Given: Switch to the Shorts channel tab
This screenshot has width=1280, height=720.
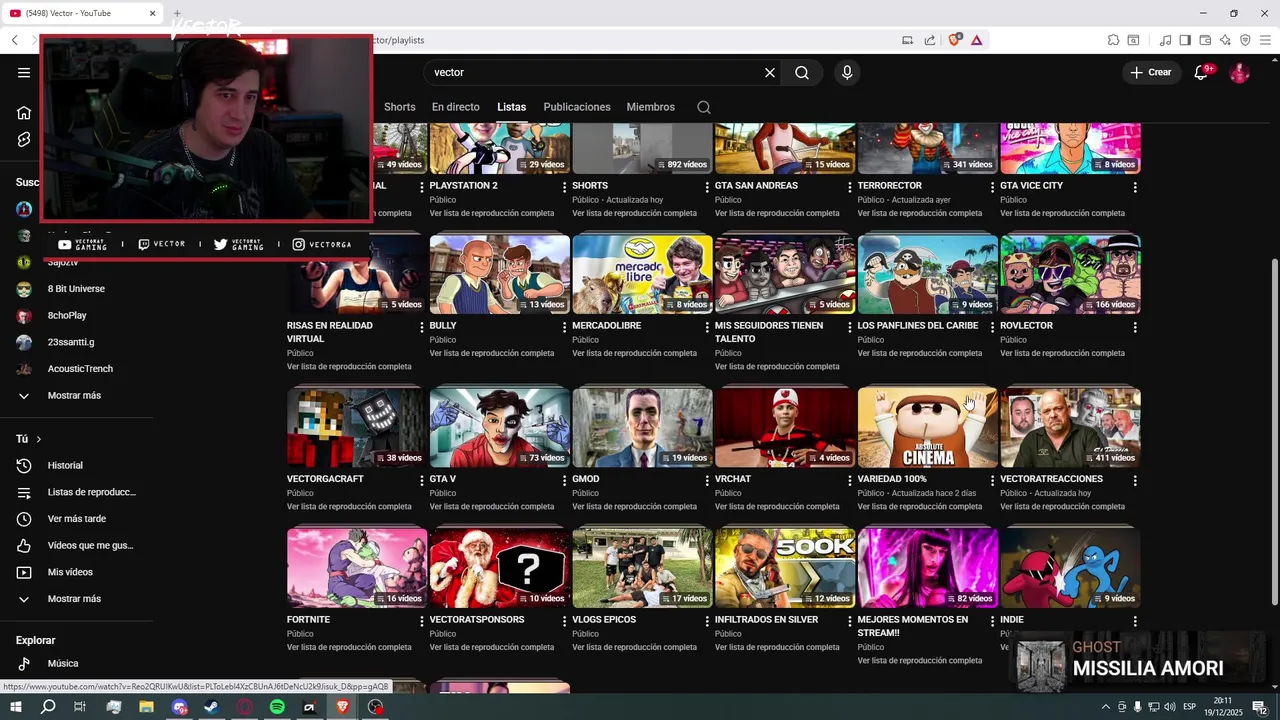Looking at the screenshot, I should [399, 107].
